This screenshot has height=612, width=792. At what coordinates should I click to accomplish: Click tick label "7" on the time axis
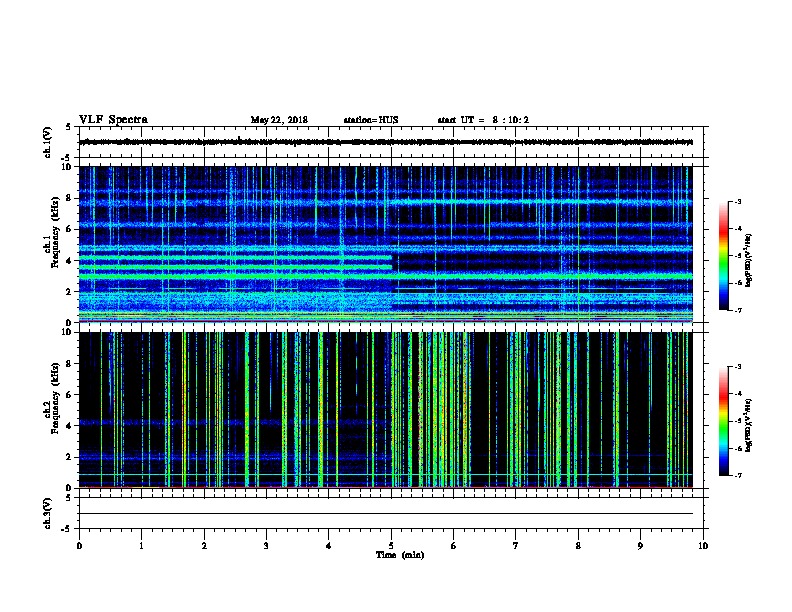tap(516, 546)
